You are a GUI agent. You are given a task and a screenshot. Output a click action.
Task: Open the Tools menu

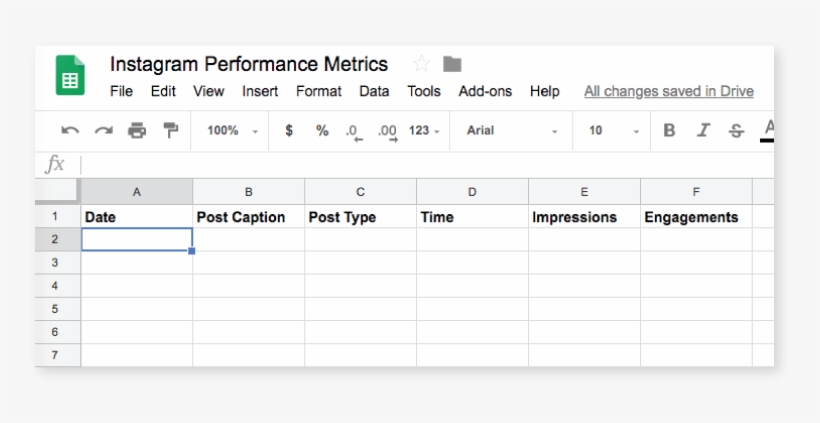pos(424,91)
